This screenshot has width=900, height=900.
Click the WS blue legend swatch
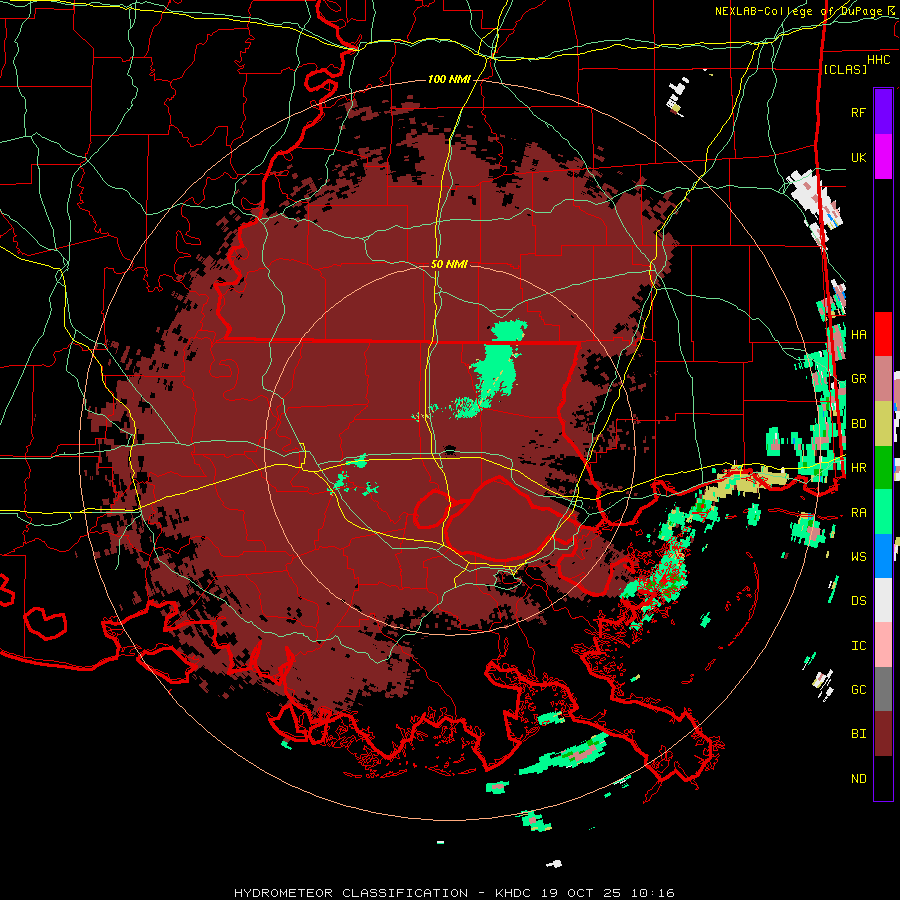coord(883,556)
